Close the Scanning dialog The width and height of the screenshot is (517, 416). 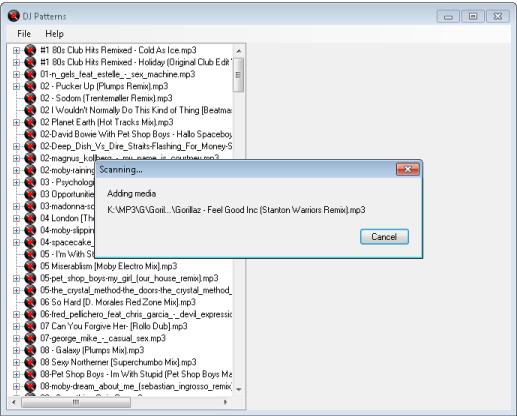point(407,169)
